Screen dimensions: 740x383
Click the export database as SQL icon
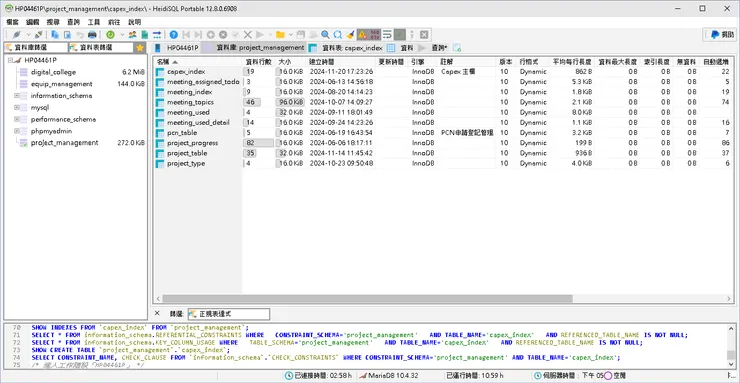point(144,34)
